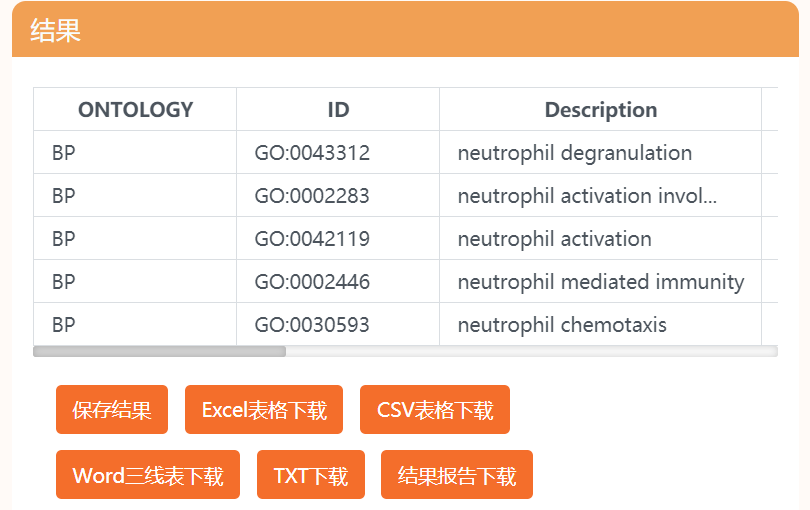Click the TXT下载 button
Image resolution: width=810 pixels, height=510 pixels.
point(311,475)
